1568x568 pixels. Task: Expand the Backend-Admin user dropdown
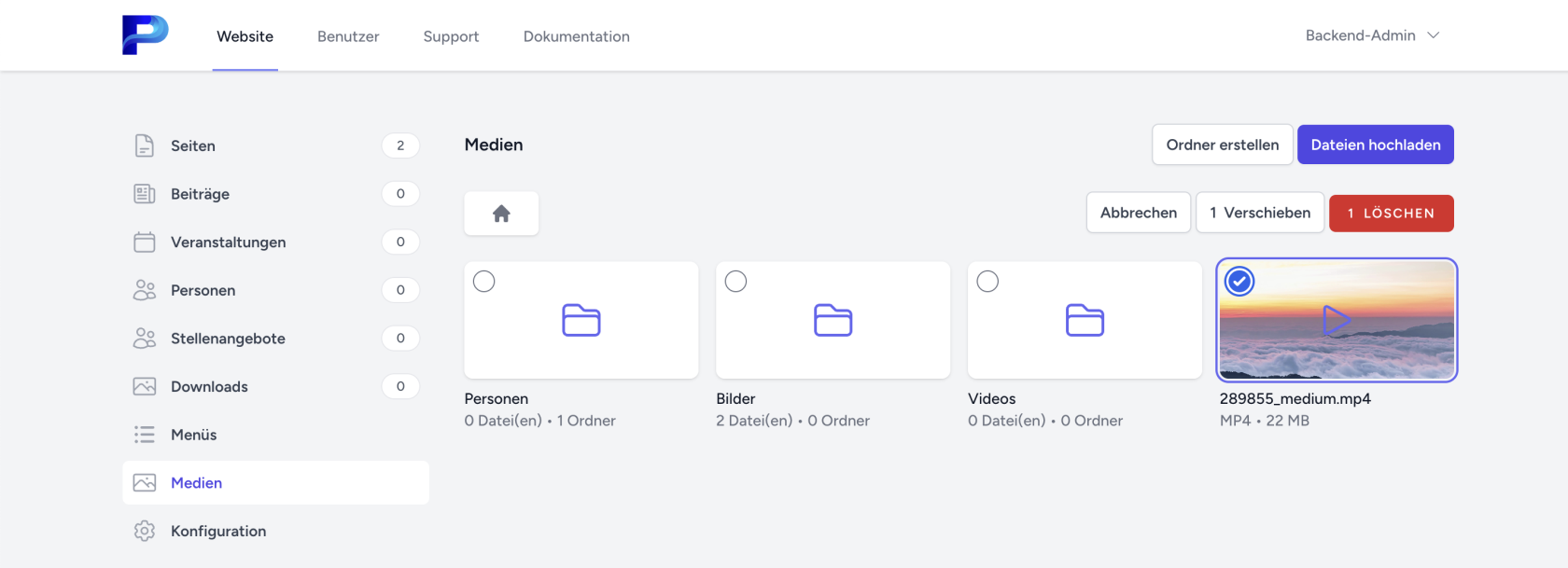[x=1372, y=35]
